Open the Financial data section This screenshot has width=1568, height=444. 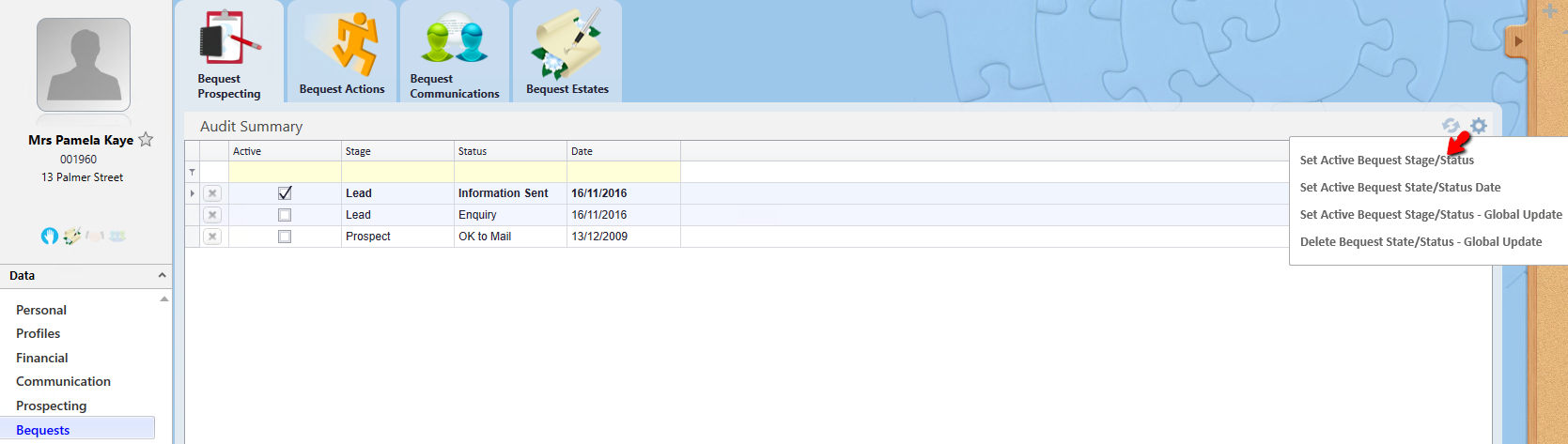[42, 358]
